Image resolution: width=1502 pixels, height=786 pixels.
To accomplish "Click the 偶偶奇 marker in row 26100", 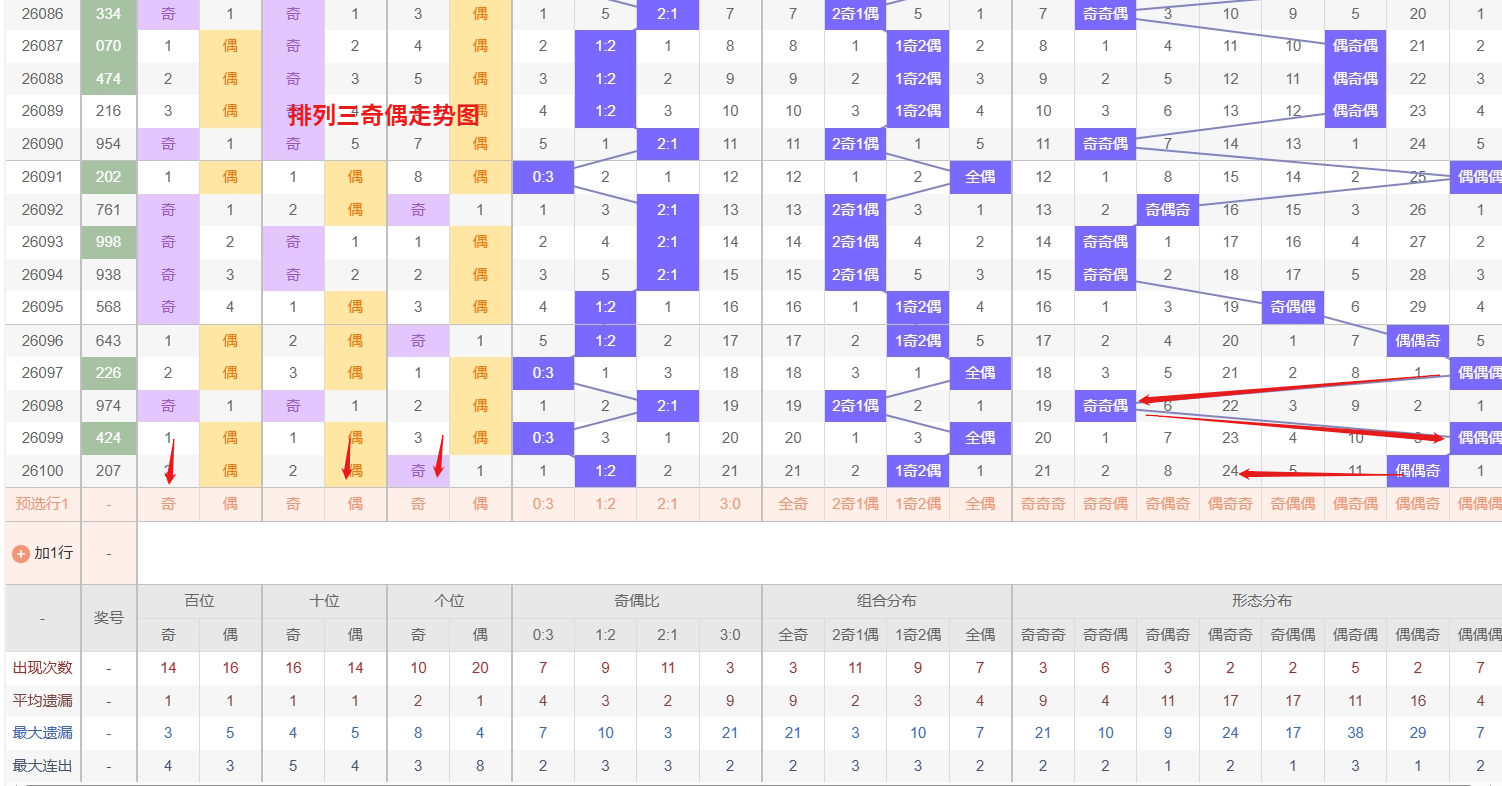I will tap(1417, 471).
